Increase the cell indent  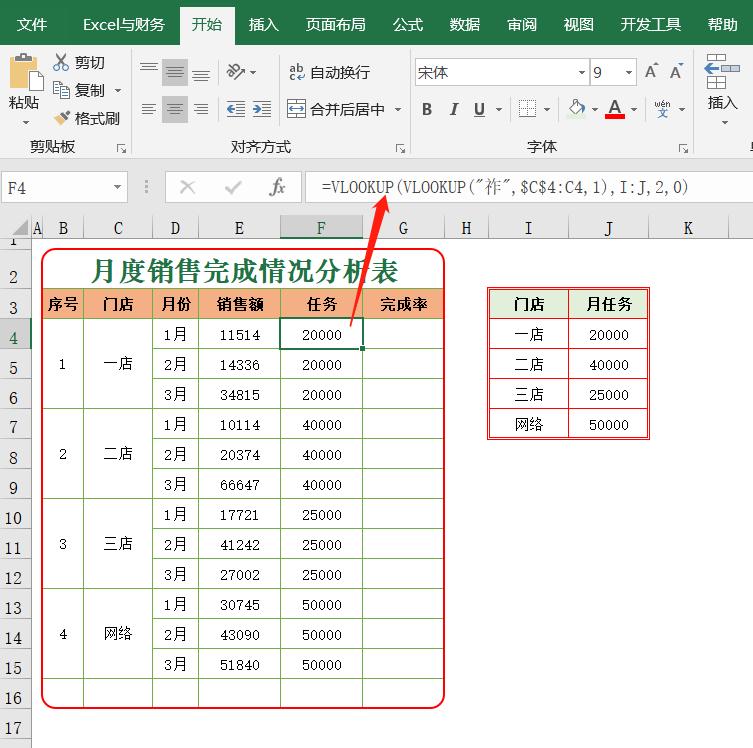point(262,109)
